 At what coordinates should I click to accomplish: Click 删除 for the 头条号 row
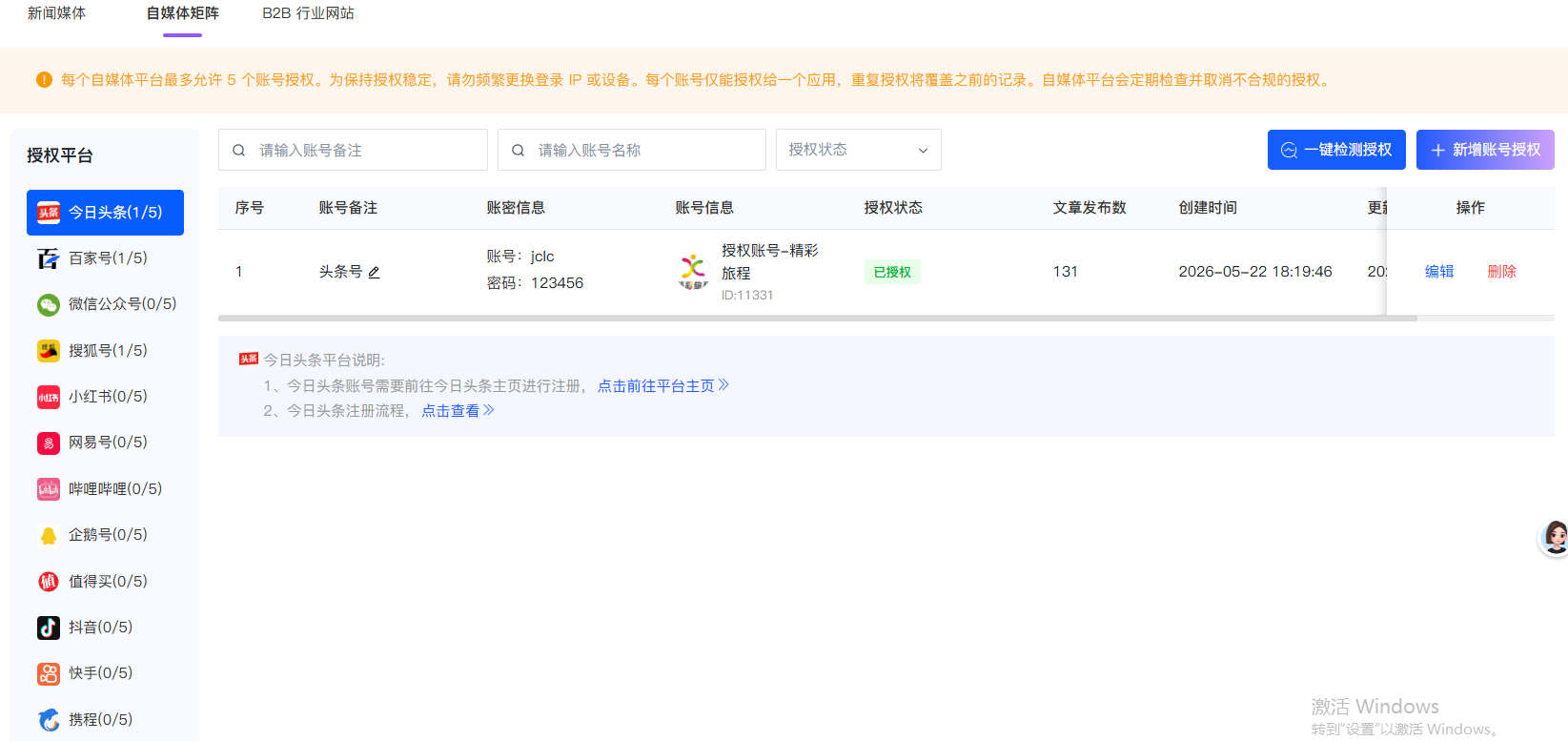[x=1501, y=272]
